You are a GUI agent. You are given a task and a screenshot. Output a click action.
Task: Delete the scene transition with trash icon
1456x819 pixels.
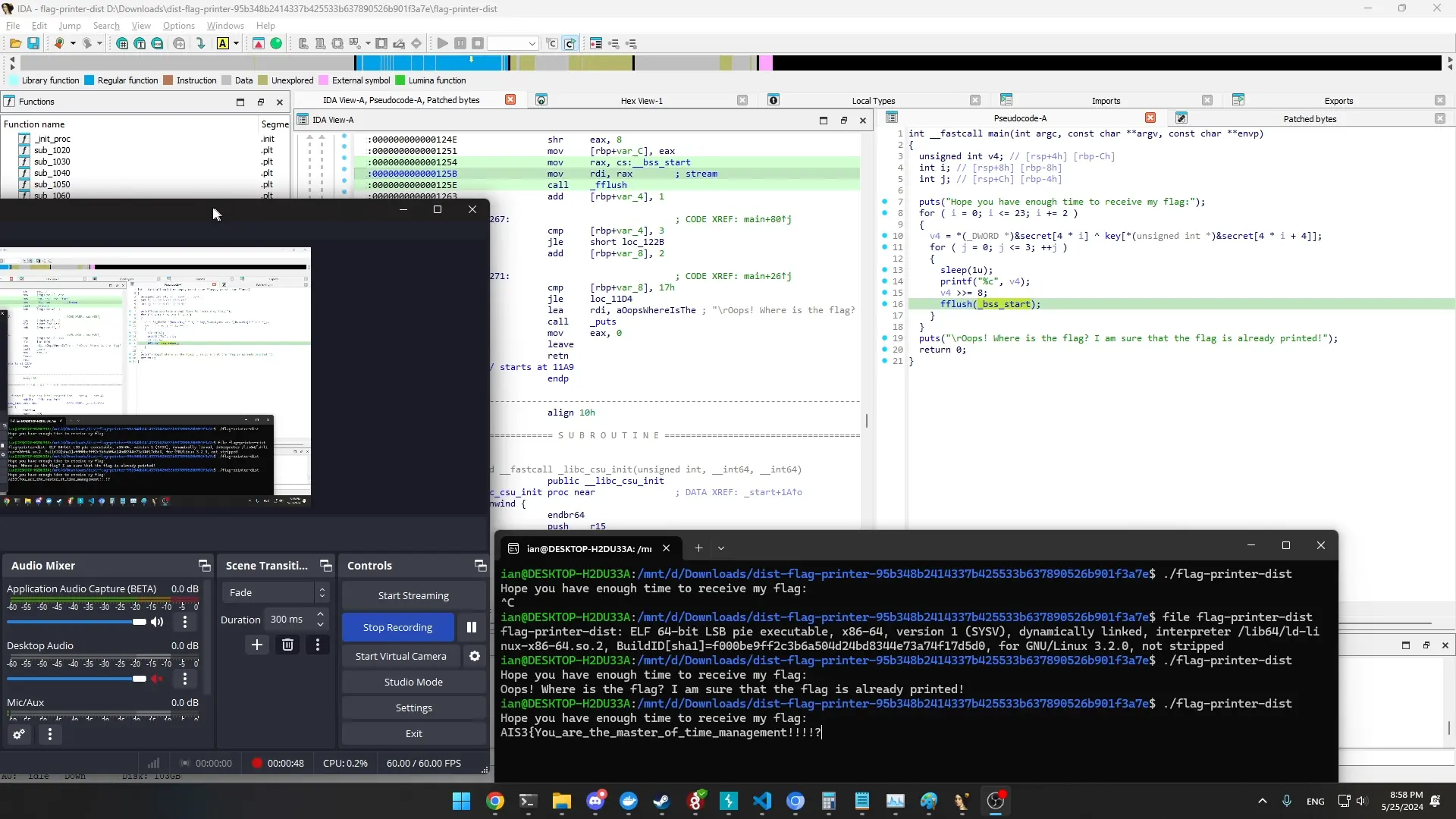(x=287, y=645)
